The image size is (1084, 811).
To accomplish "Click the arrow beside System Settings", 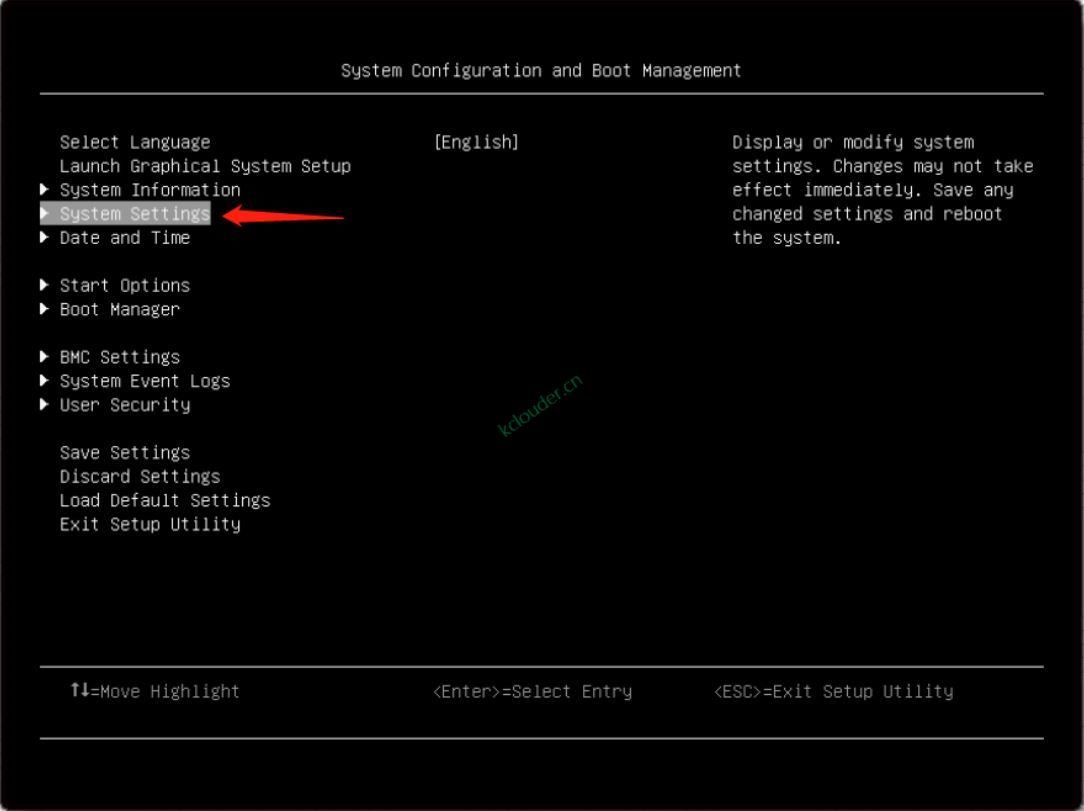I will [x=44, y=214].
